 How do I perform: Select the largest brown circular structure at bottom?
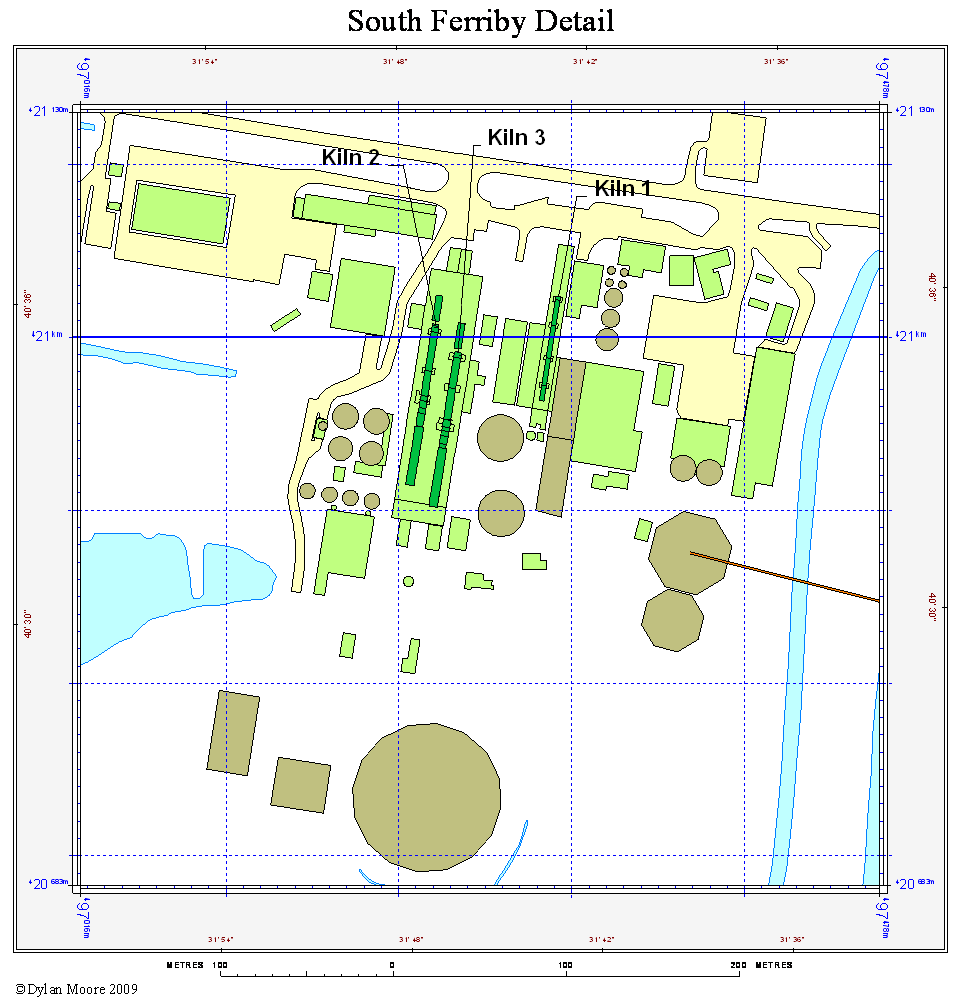click(x=427, y=796)
